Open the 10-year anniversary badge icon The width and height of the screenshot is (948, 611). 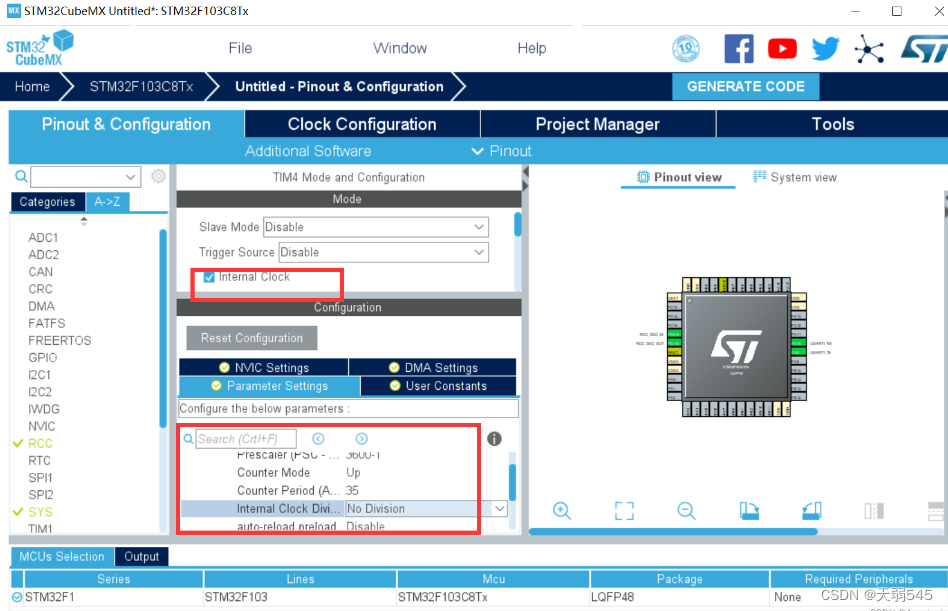(686, 48)
